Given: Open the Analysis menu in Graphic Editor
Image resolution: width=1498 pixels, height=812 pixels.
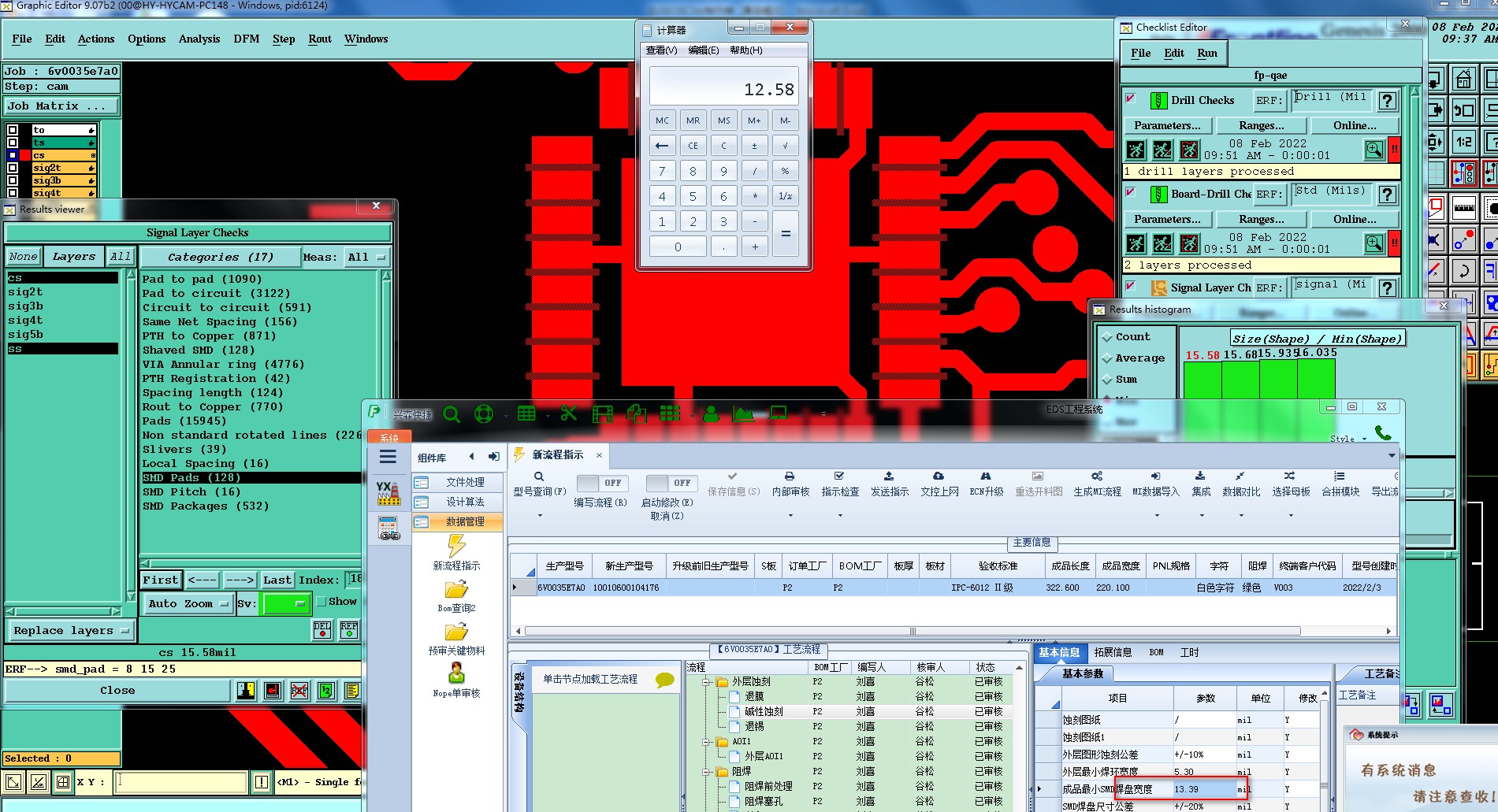Looking at the screenshot, I should [199, 39].
